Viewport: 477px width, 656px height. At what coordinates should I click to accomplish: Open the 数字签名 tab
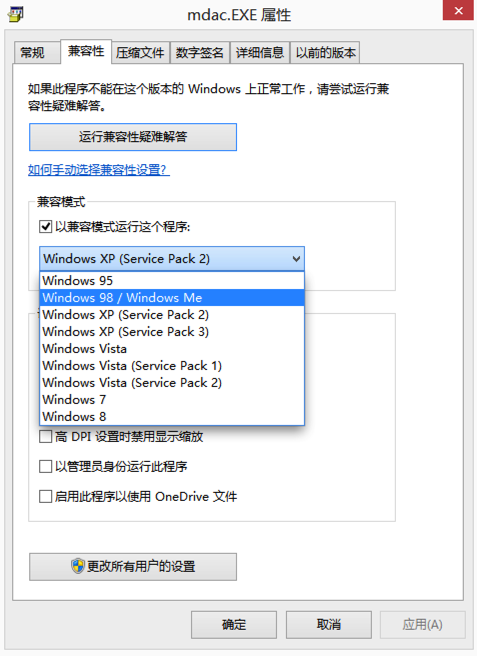(200, 53)
